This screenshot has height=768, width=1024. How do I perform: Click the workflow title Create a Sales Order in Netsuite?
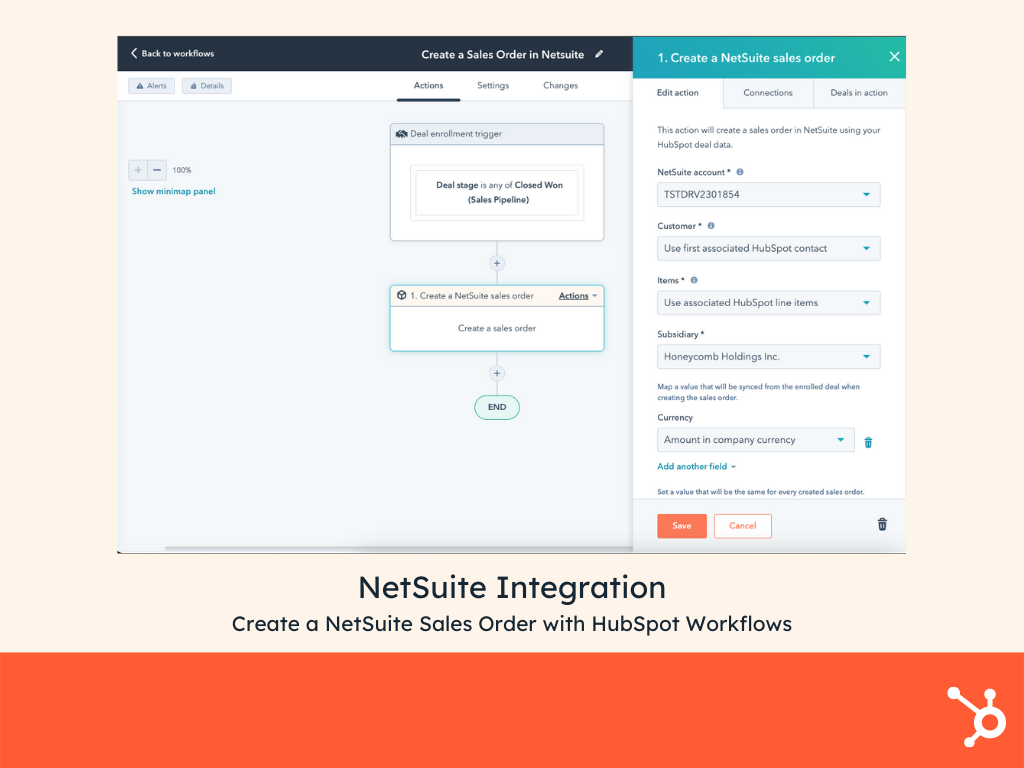[502, 55]
